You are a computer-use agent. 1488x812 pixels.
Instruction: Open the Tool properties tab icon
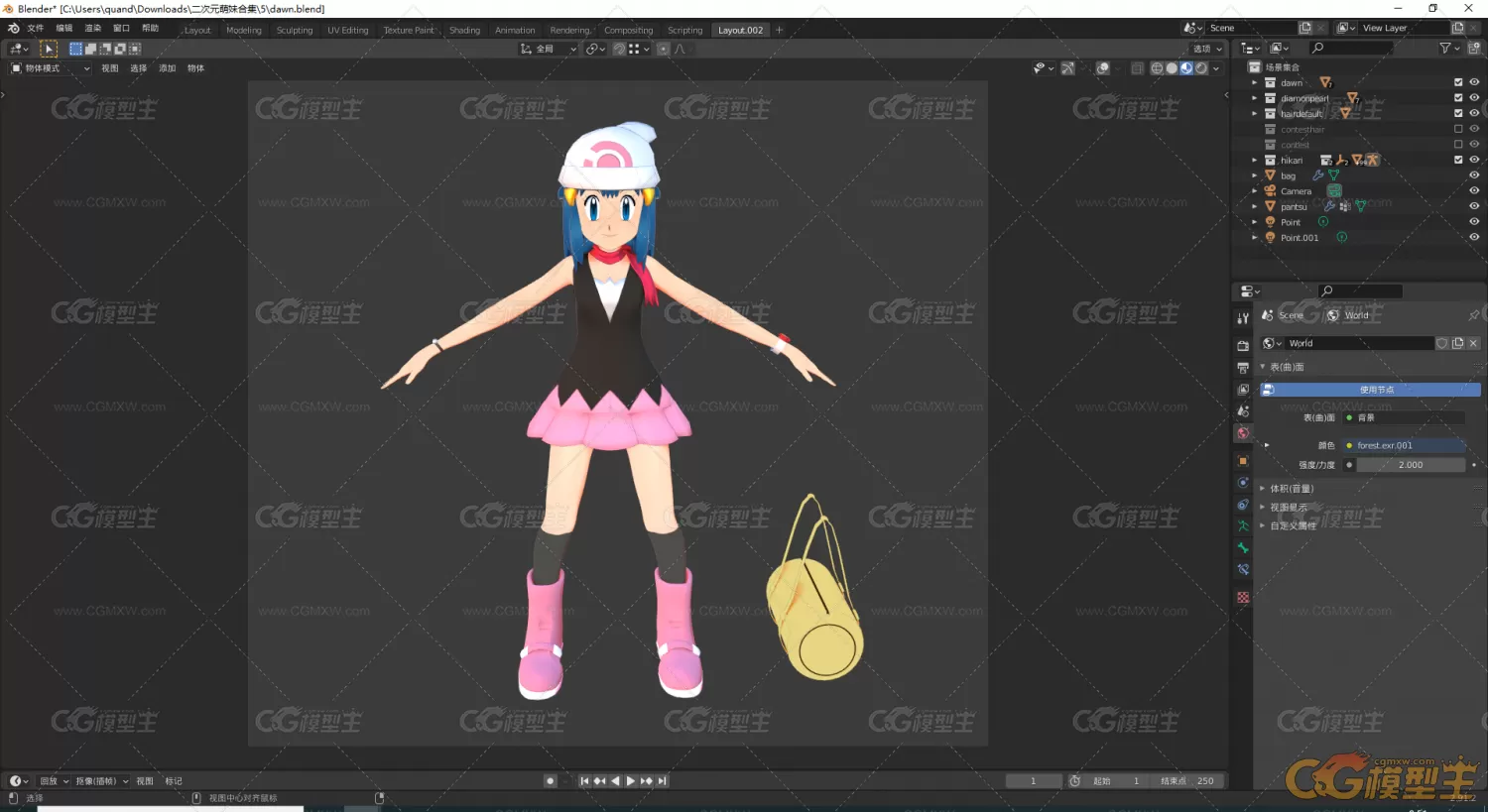1243,318
